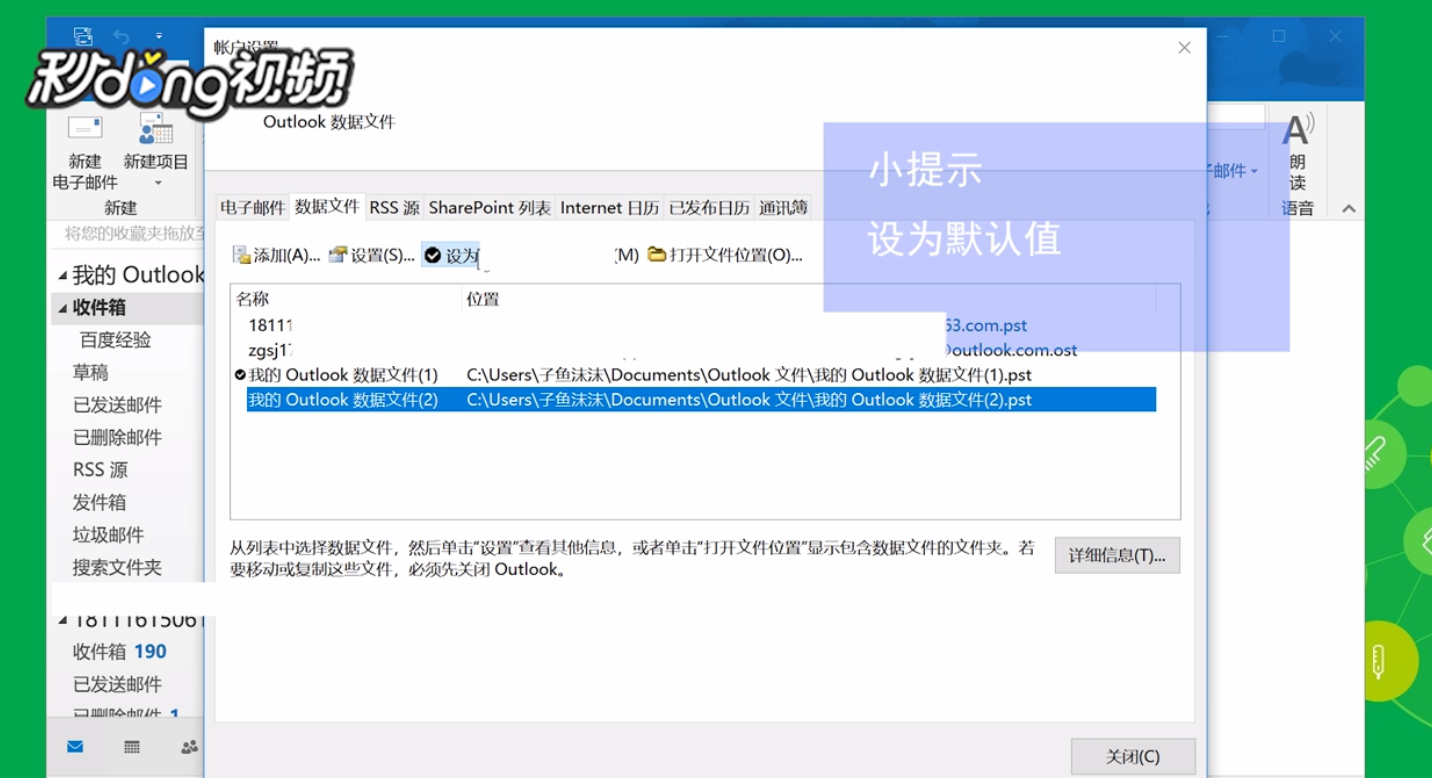Open the 垃圾邮件 folder
1432x778 pixels.
(x=108, y=535)
